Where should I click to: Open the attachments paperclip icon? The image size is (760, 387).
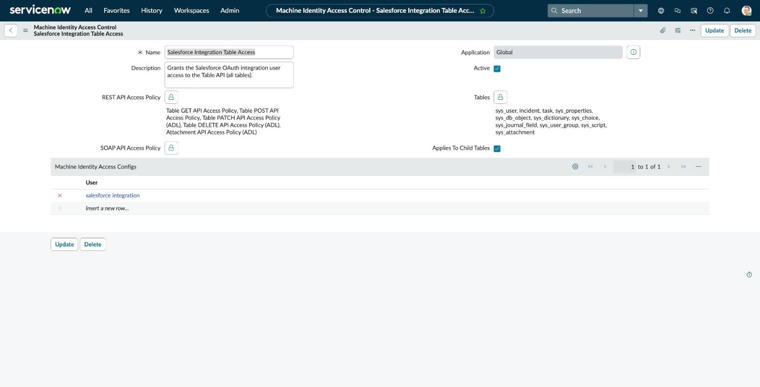(x=662, y=30)
